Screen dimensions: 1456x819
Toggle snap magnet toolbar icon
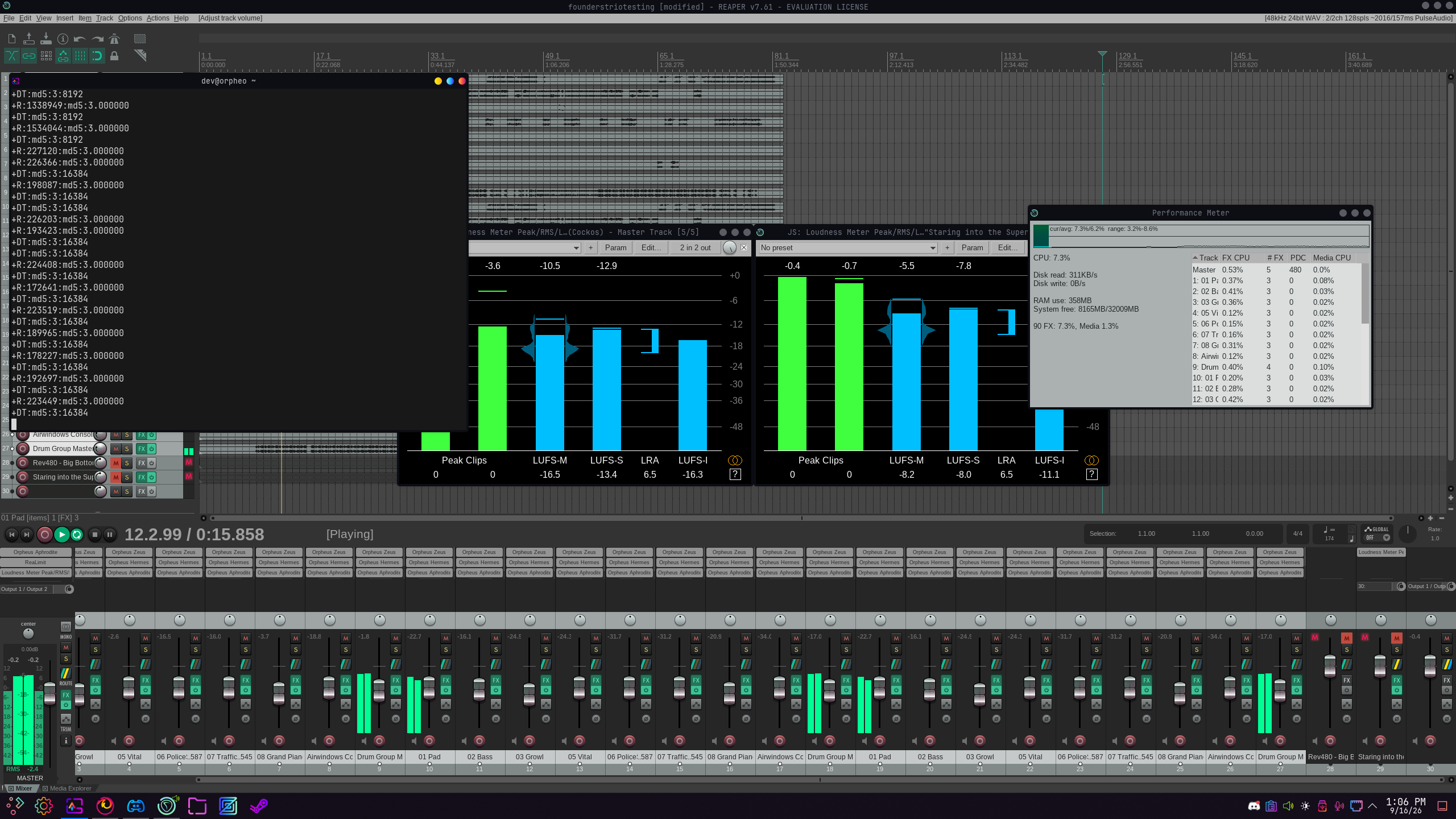click(x=97, y=56)
